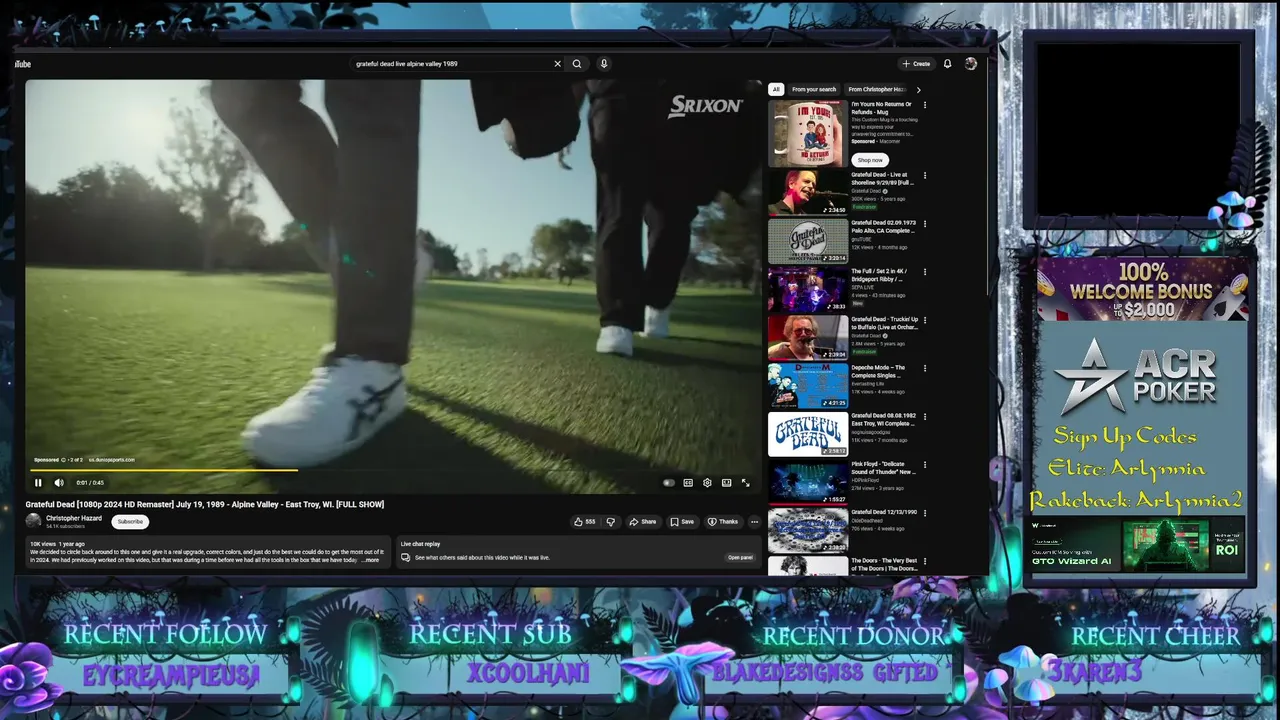
Task: Open the live chat replay panel
Action: tap(740, 557)
